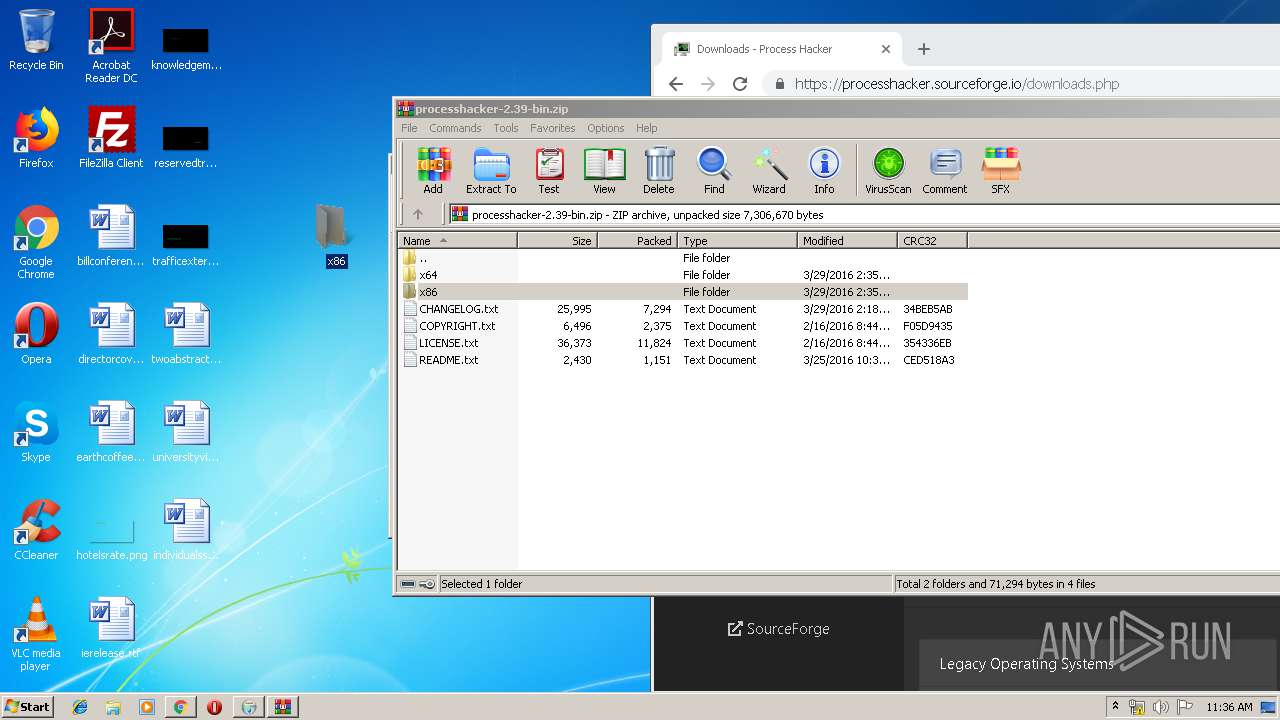Select the FileZilla Client desktop icon
Image resolution: width=1280 pixels, height=720 pixels.
(111, 138)
